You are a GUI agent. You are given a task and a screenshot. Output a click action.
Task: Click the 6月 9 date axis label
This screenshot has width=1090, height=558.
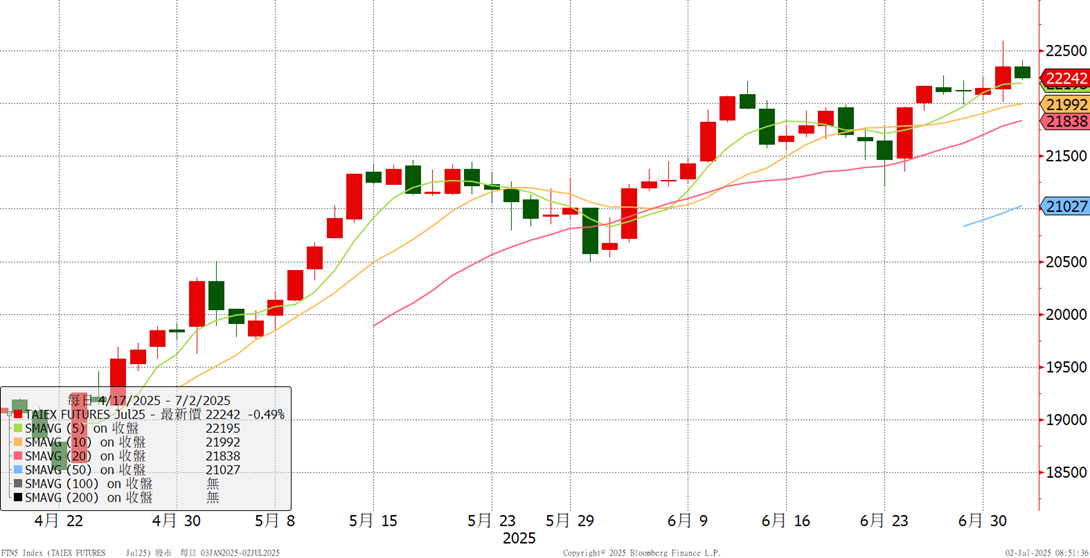pyautogui.click(x=688, y=521)
